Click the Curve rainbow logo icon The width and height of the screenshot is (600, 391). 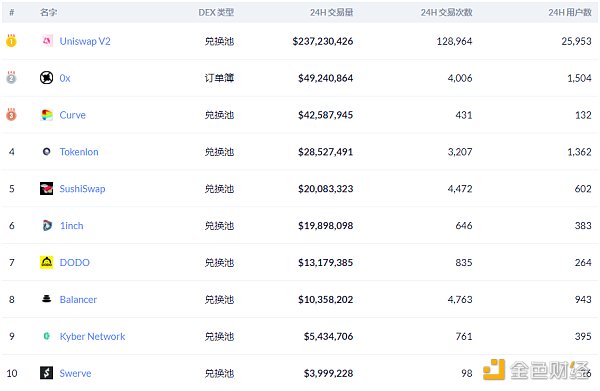(47, 115)
